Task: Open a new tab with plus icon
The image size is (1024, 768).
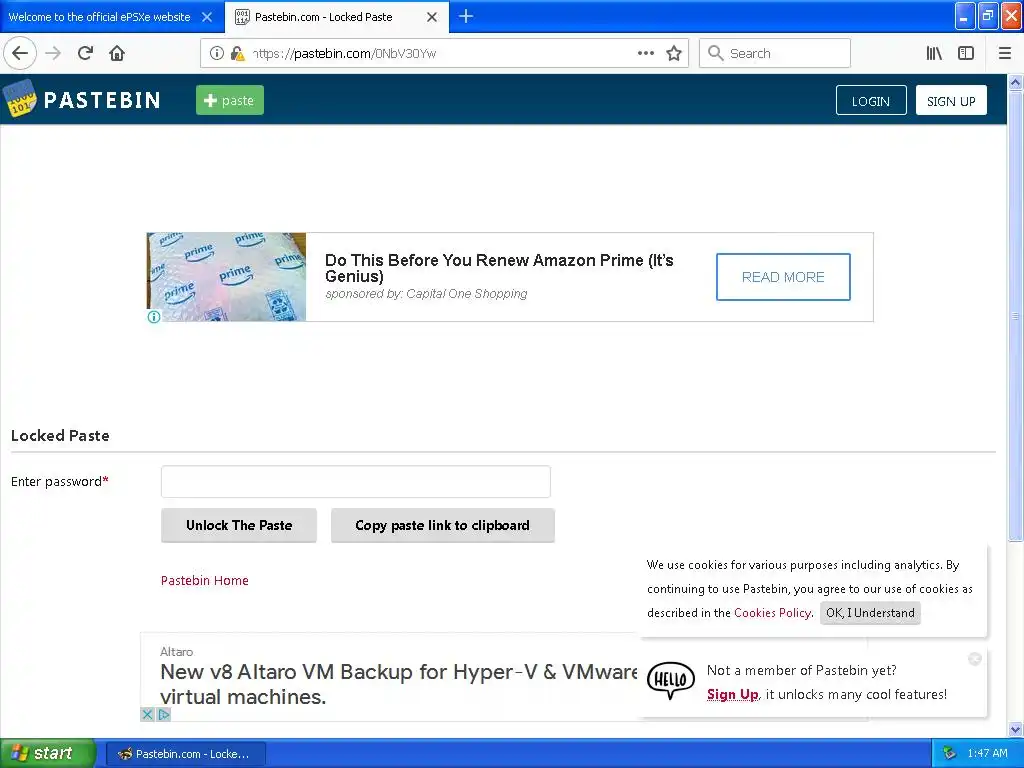Action: click(466, 16)
